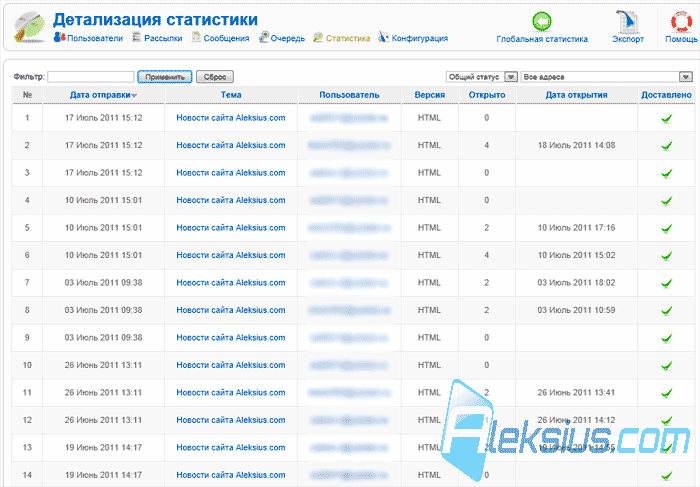The image size is (700, 487).
Task: Click the blurred user email in row 5
Action: (349, 228)
